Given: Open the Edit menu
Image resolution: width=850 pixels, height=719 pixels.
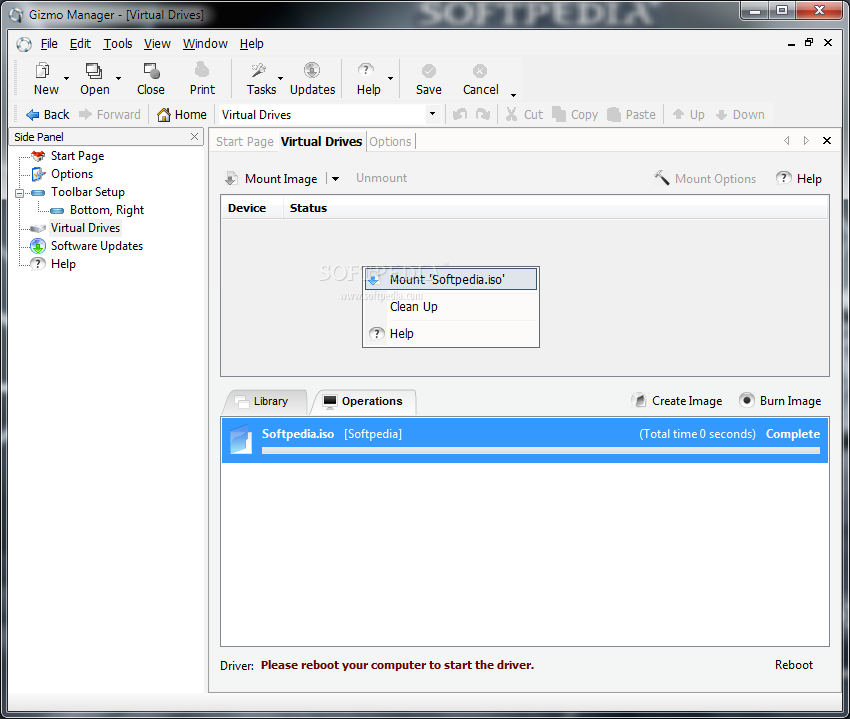Looking at the screenshot, I should click(80, 44).
